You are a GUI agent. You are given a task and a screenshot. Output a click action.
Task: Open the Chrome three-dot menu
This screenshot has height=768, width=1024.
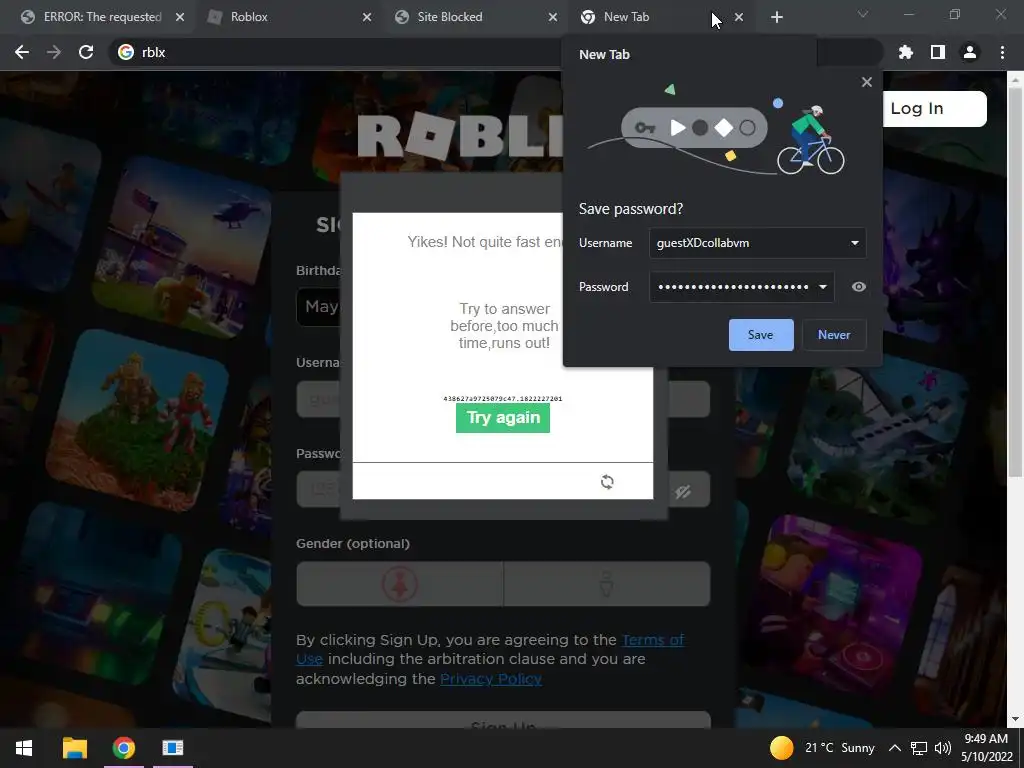tap(1002, 52)
